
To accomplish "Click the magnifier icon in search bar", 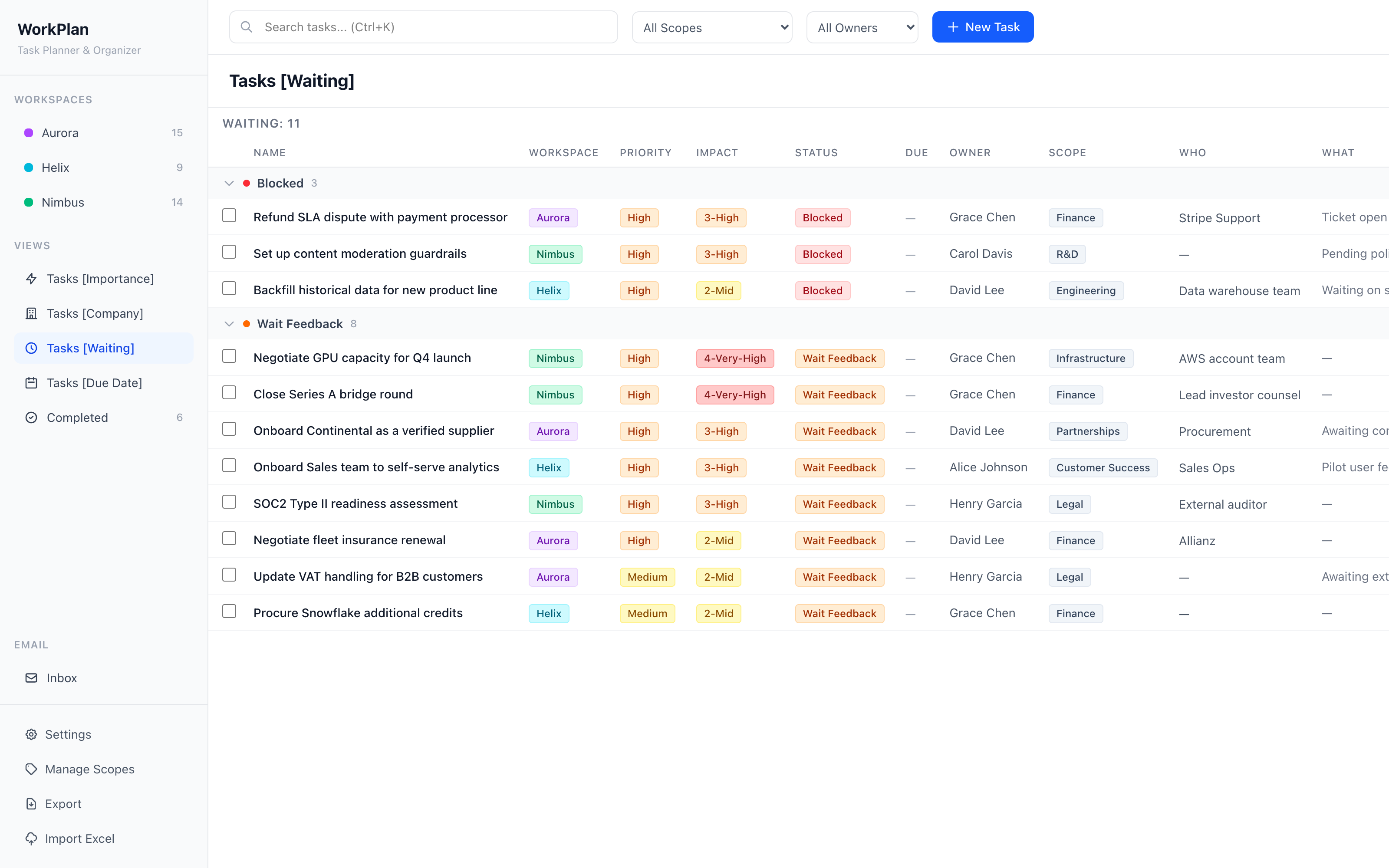I will click(x=247, y=27).
